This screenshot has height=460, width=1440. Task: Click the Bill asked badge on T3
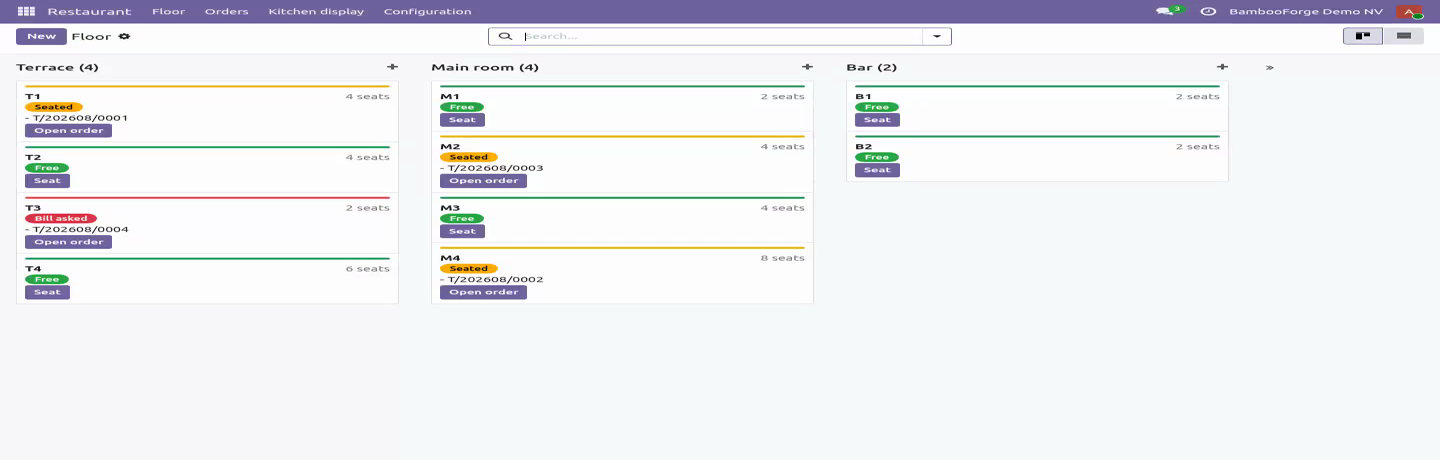pyautogui.click(x=61, y=218)
